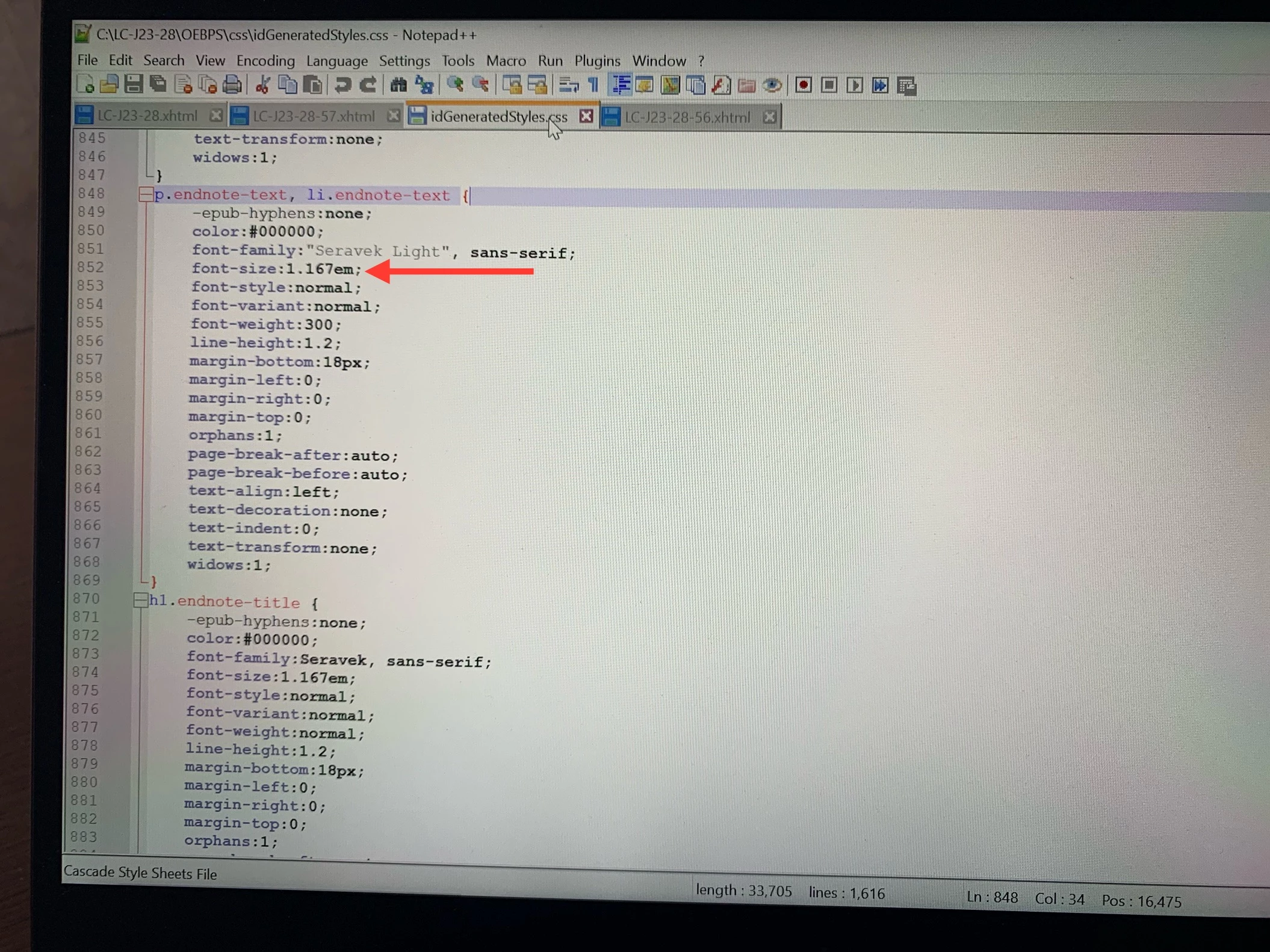Toggle the Indent guide toolbar button
Image resolution: width=1270 pixels, height=952 pixels.
(x=620, y=85)
